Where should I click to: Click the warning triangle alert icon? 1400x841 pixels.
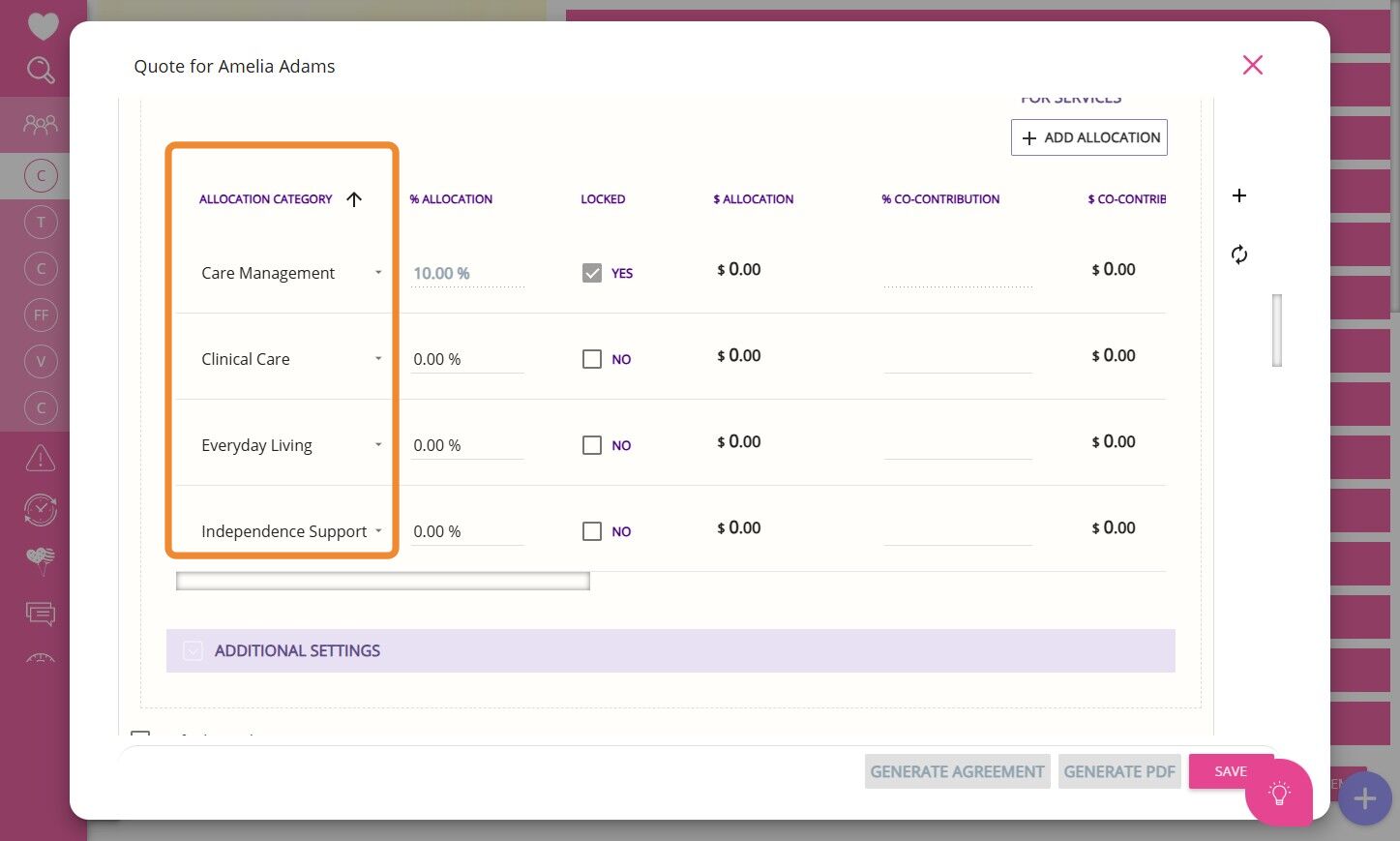coord(41,458)
